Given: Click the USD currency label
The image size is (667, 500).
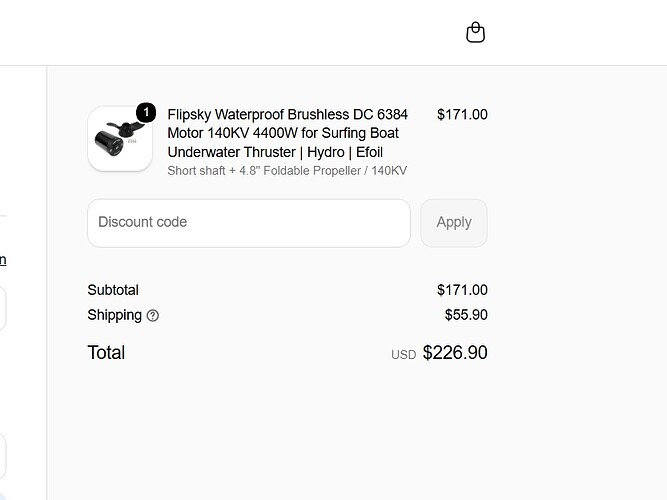Looking at the screenshot, I should tap(404, 355).
